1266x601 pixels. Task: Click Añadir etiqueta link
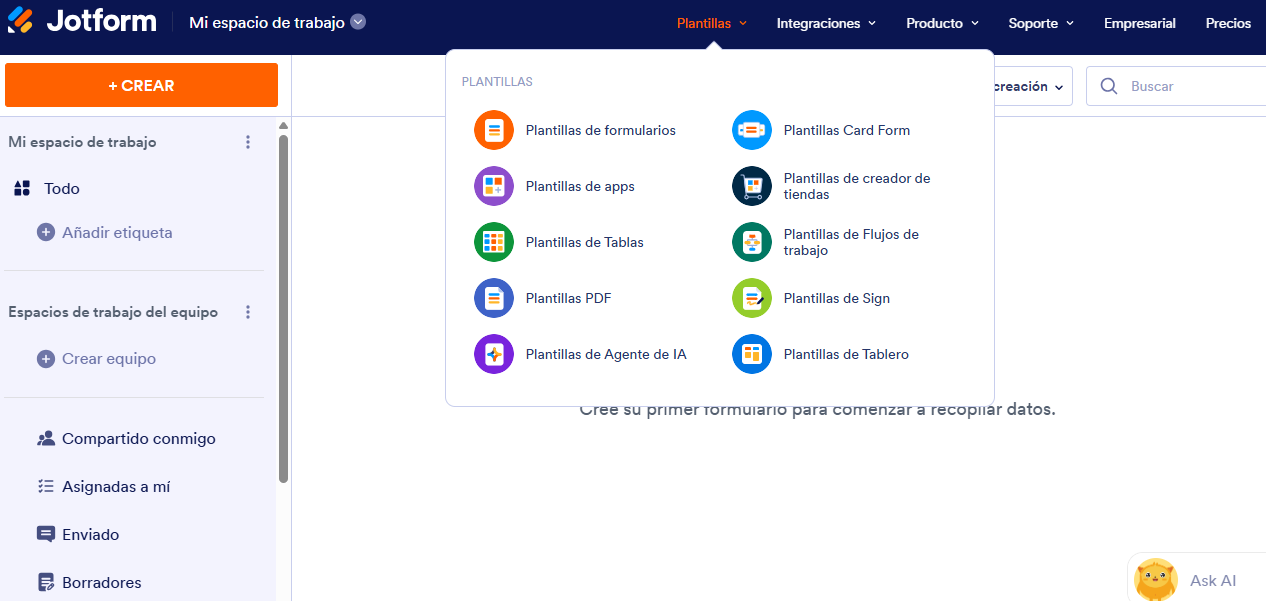coord(117,232)
